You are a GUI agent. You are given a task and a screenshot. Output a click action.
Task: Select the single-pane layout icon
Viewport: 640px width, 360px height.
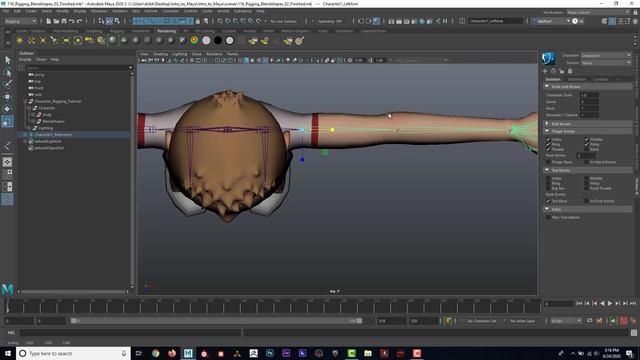click(x=7, y=162)
